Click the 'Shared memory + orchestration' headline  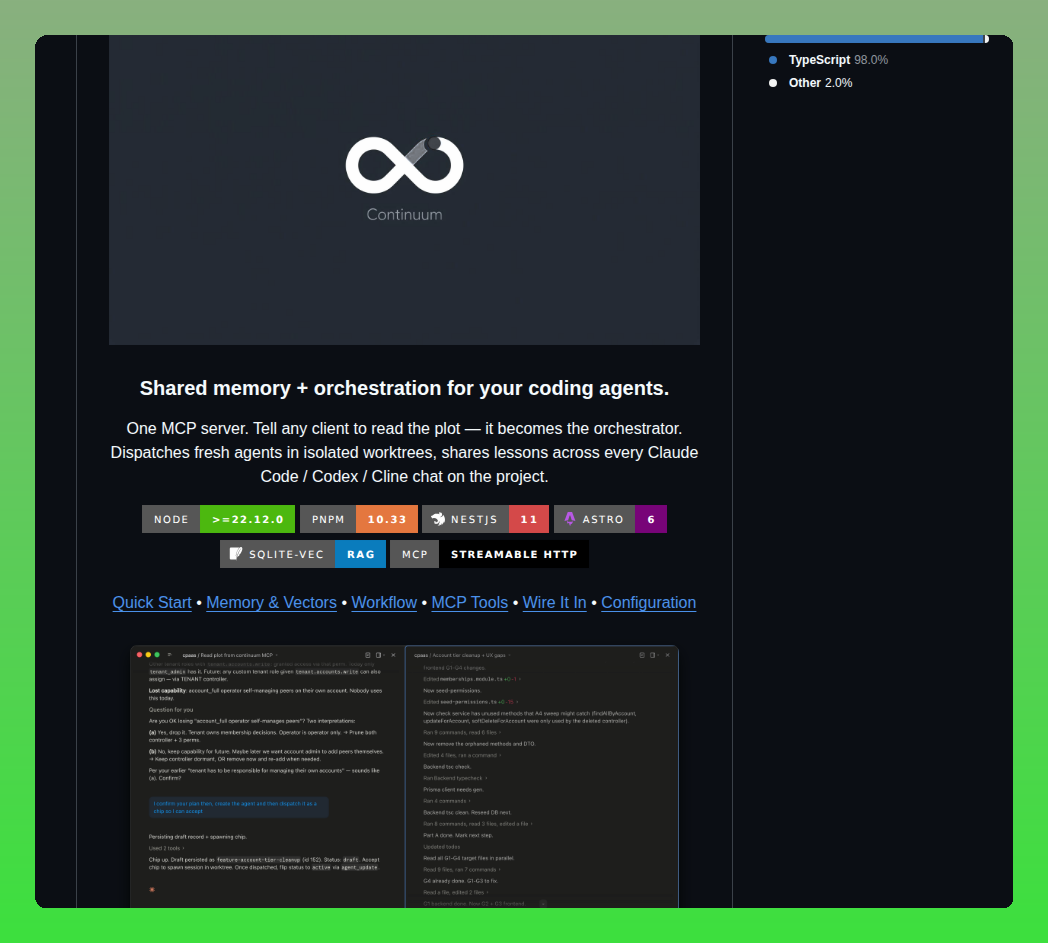pos(404,388)
